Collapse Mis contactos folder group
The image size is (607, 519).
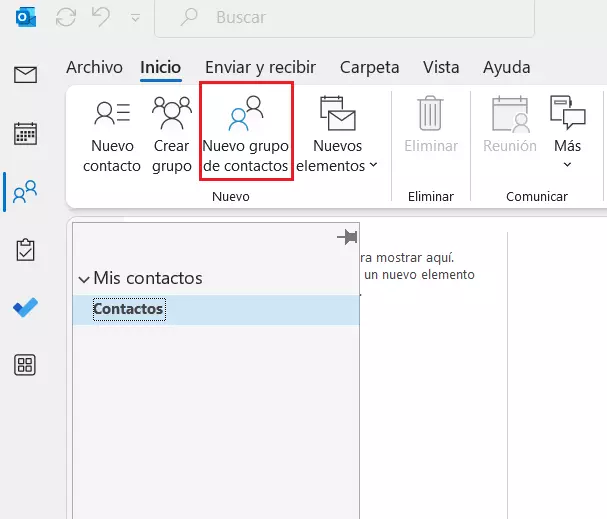(84, 279)
